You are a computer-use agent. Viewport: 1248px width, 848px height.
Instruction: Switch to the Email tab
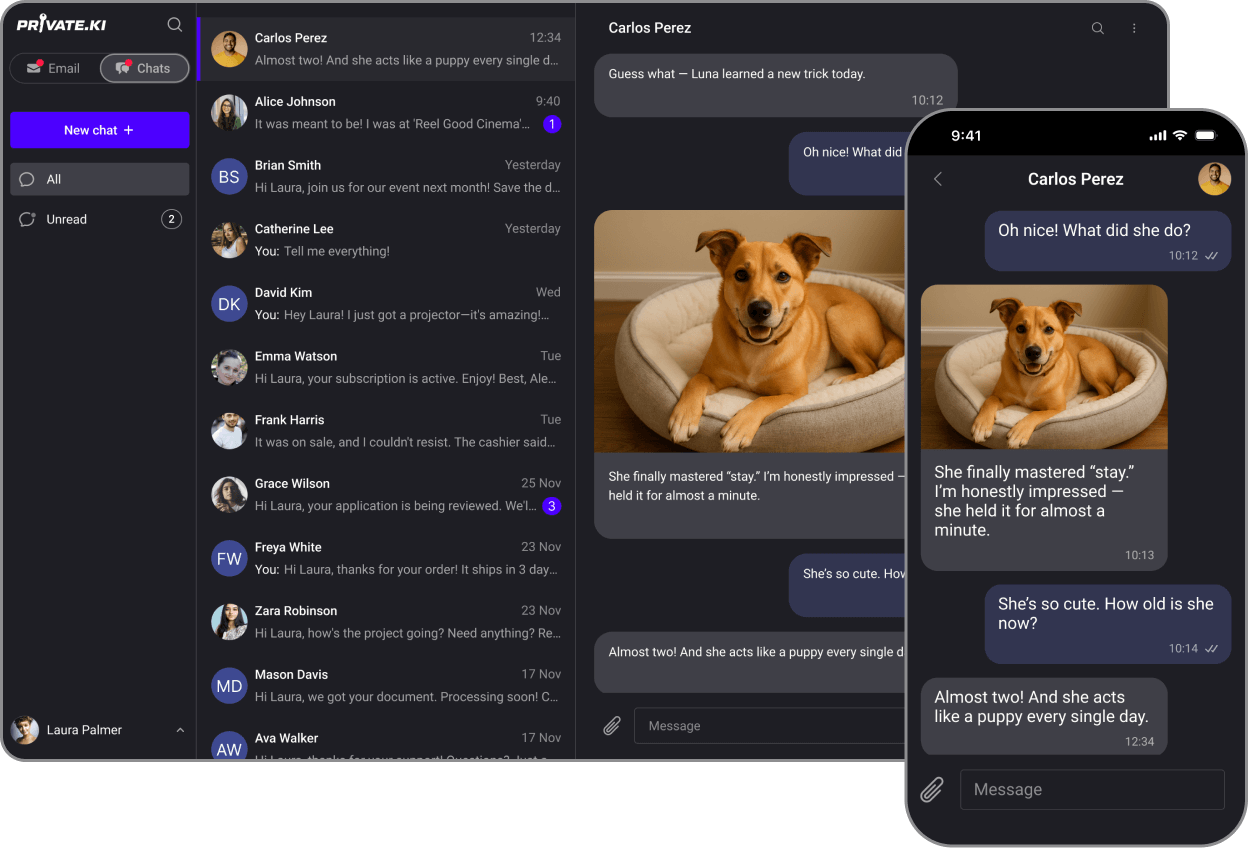coord(57,68)
